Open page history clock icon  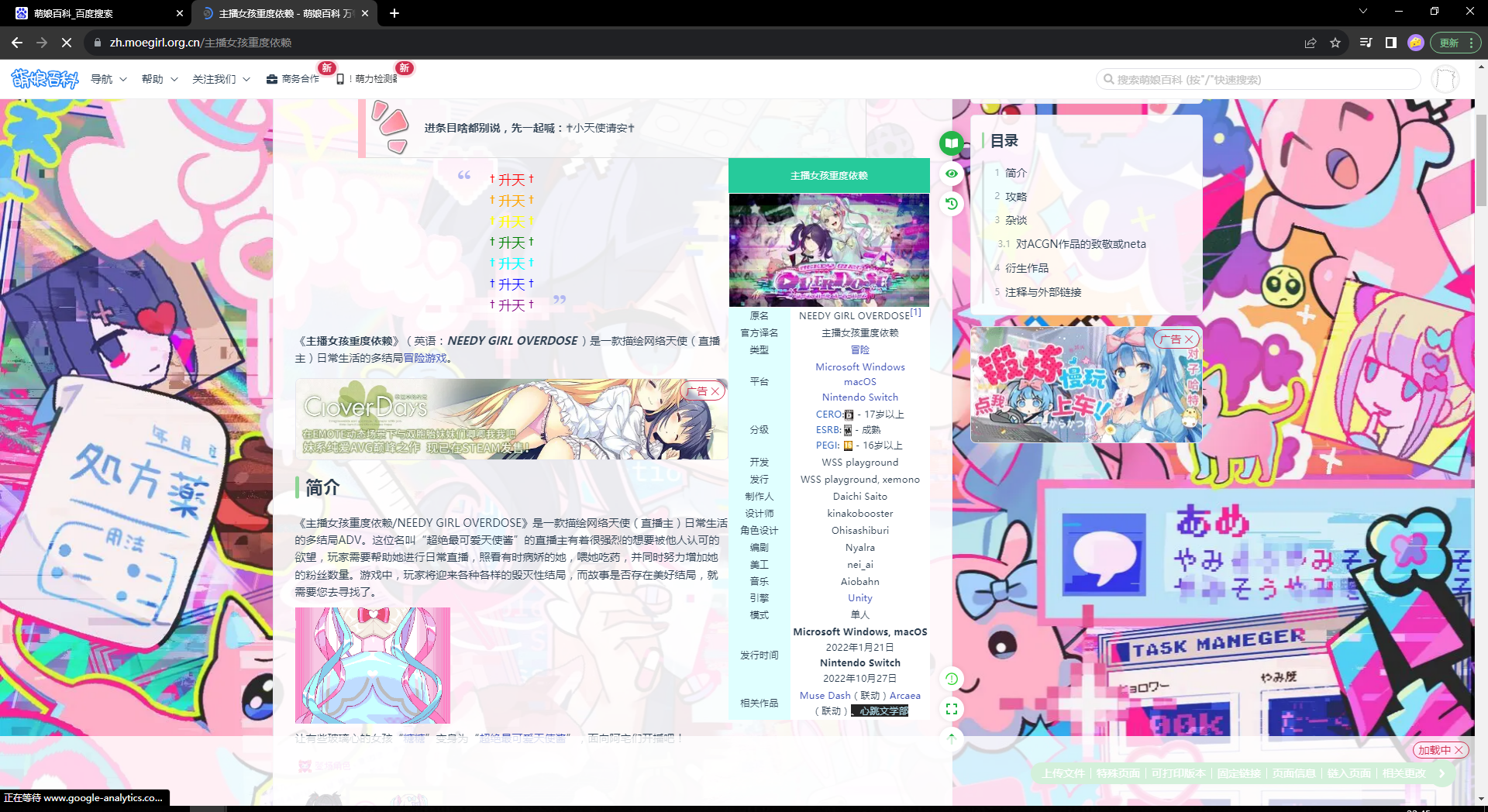pos(951,204)
